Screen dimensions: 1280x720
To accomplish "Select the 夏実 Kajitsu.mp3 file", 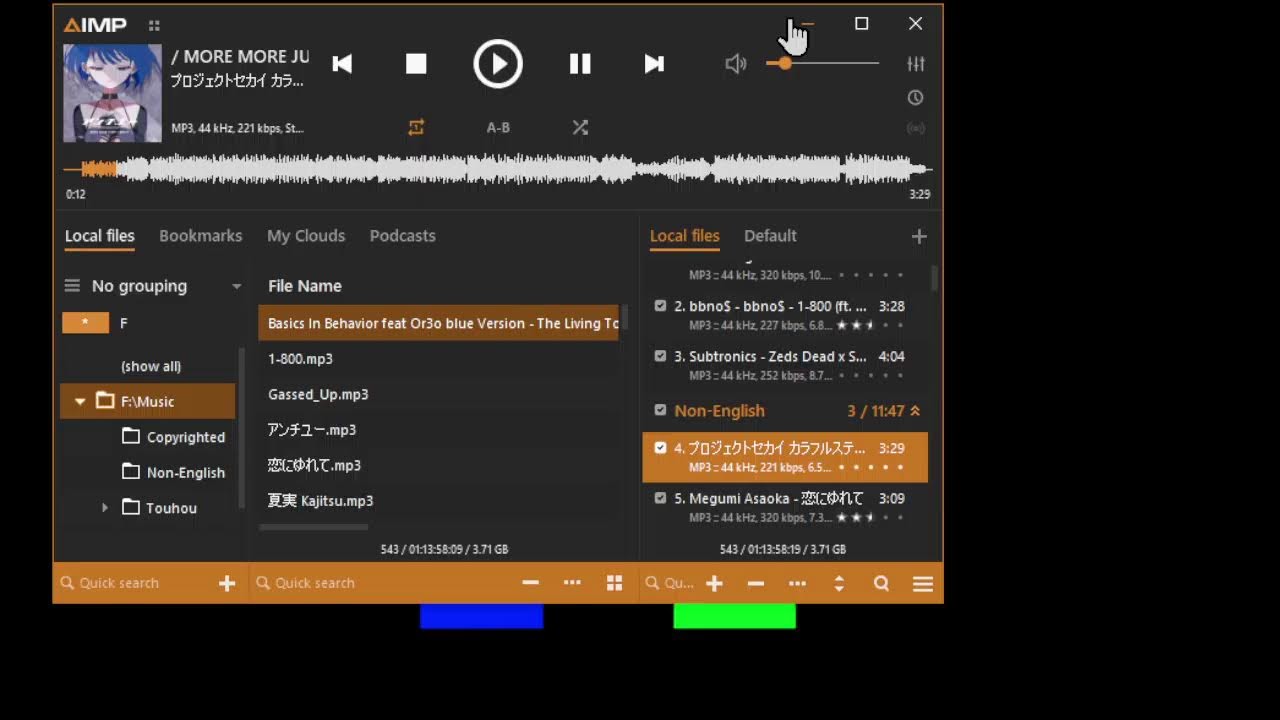I will click(x=439, y=501).
